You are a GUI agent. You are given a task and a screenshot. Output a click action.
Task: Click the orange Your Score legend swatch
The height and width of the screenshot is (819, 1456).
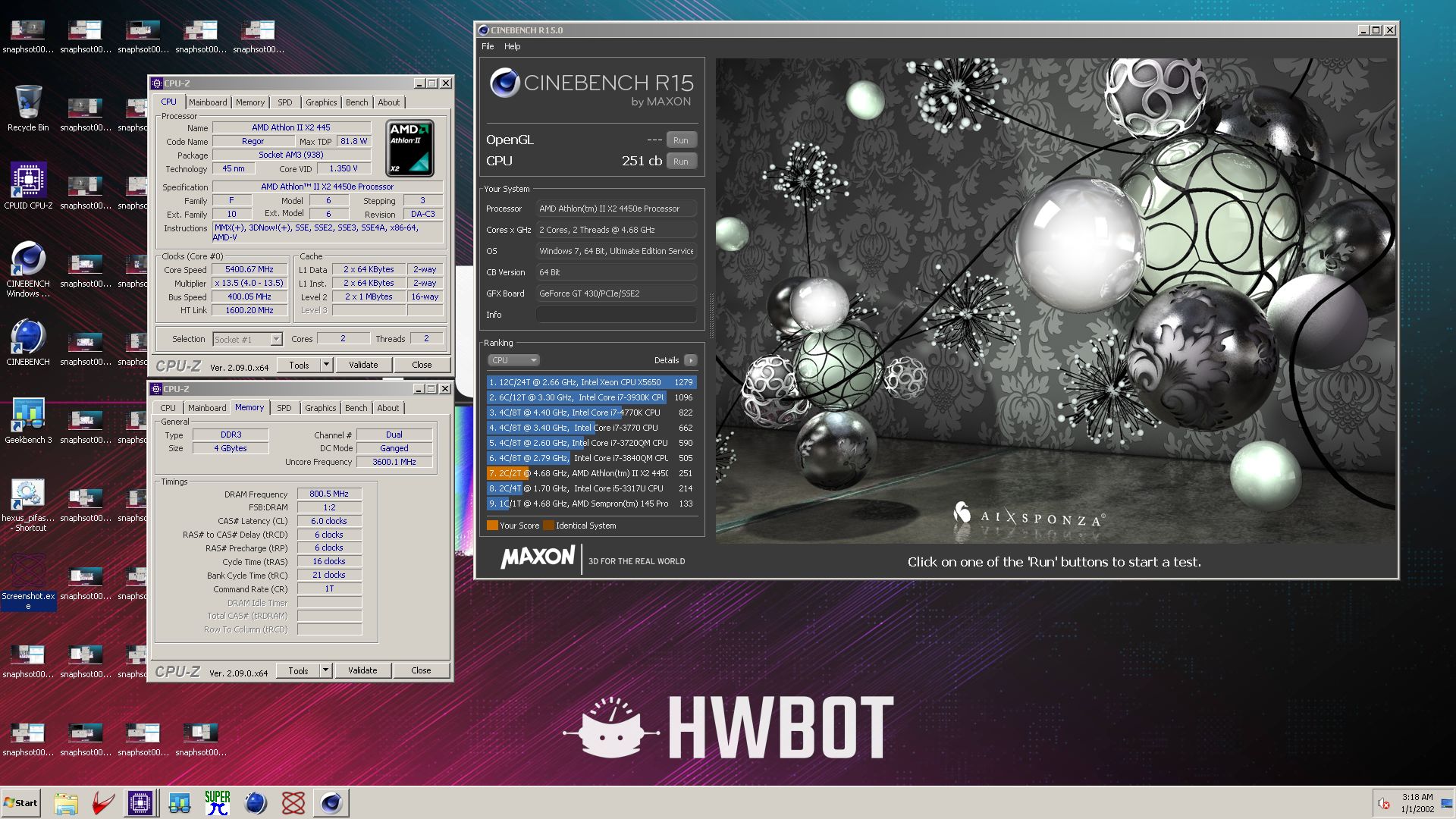[492, 525]
